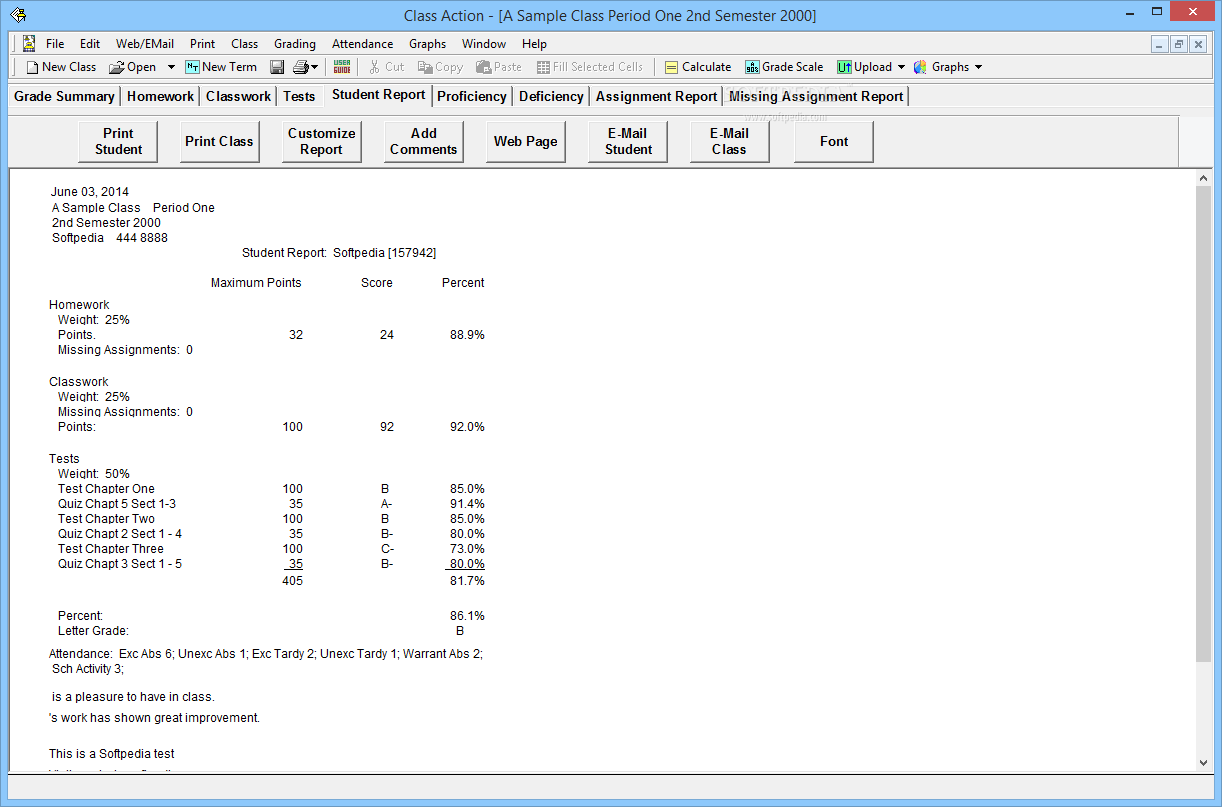
Task: Click the Test Chapter Three row label
Action: (x=111, y=549)
